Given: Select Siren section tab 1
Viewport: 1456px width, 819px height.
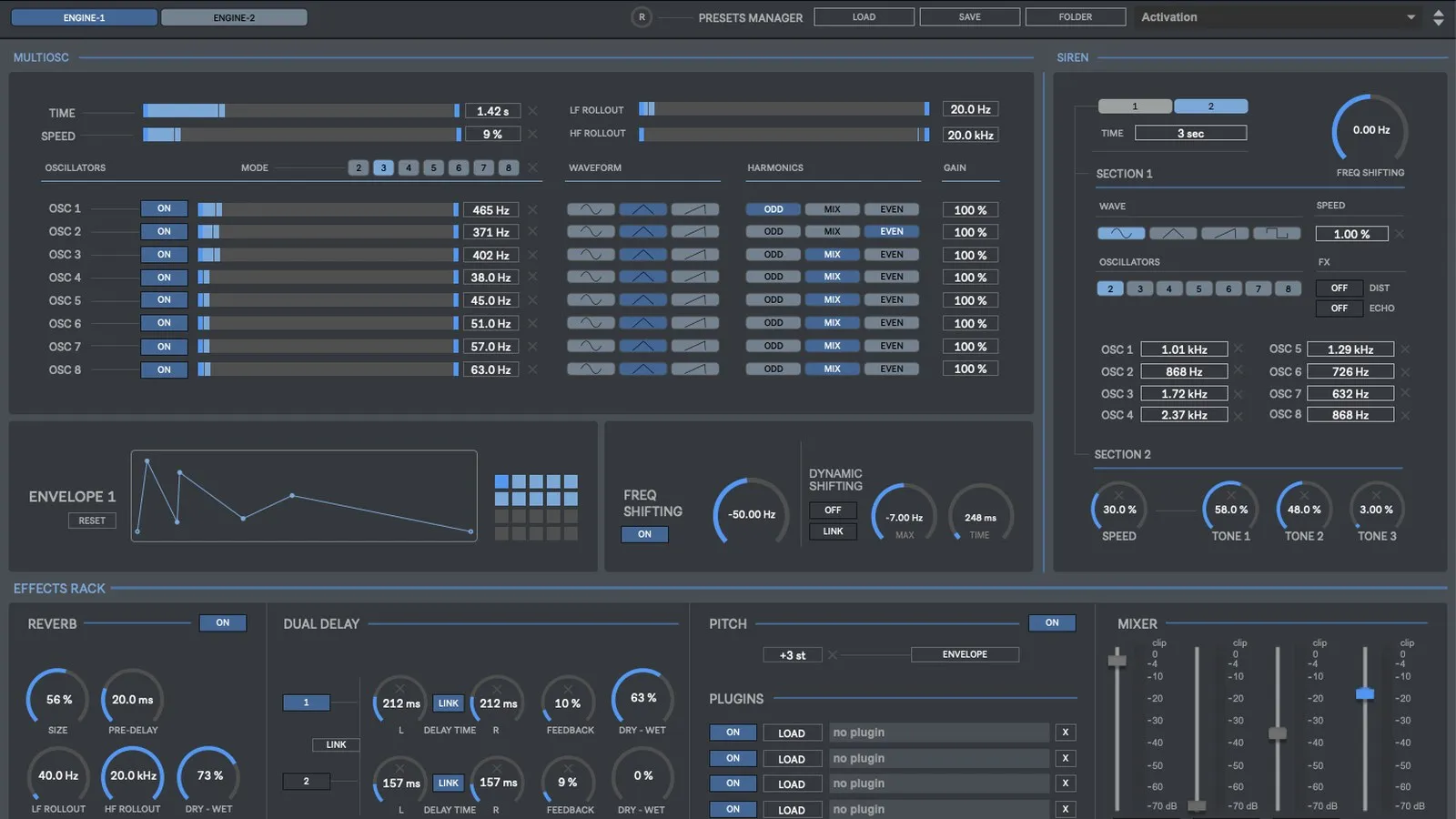Looking at the screenshot, I should [1135, 106].
